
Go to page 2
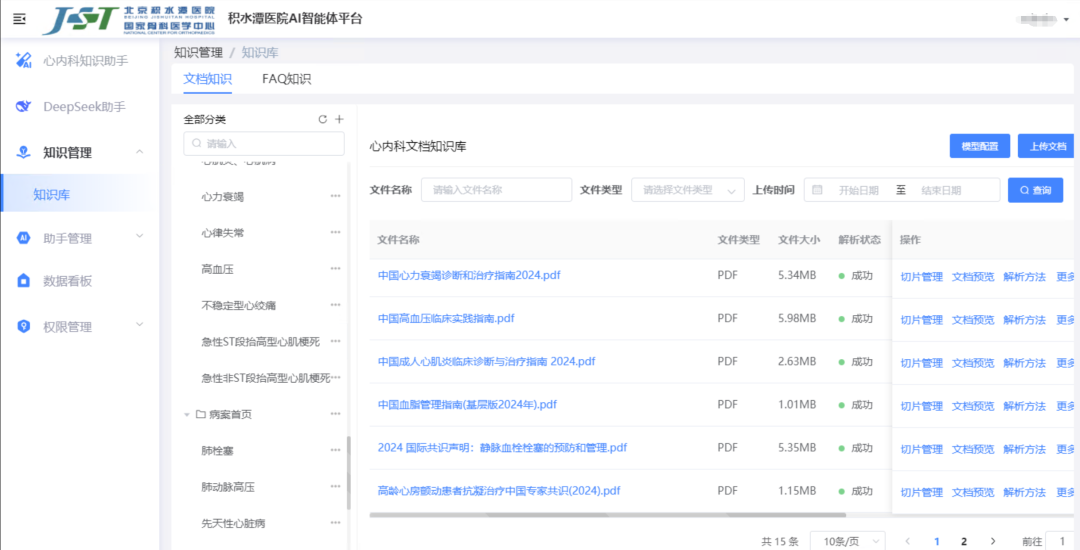(964, 542)
